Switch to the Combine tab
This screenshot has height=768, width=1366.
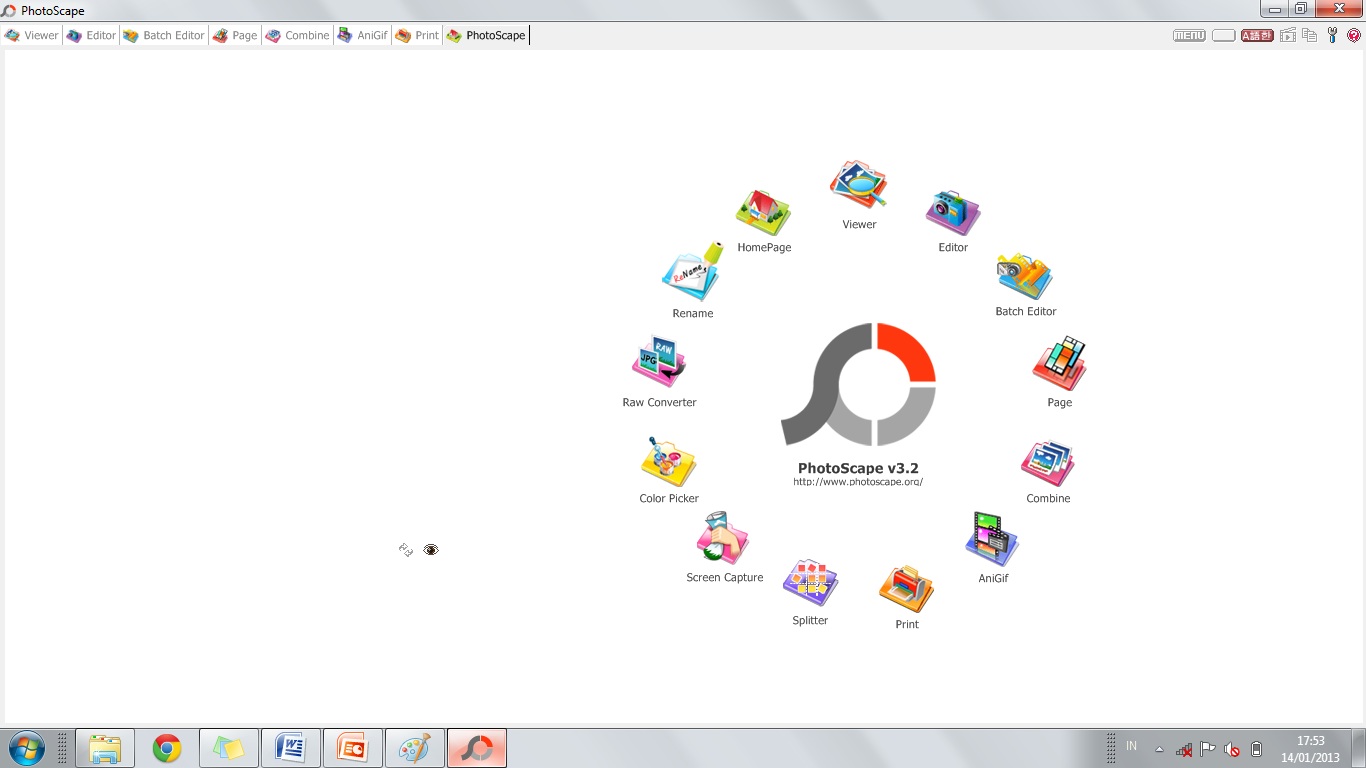tap(298, 35)
